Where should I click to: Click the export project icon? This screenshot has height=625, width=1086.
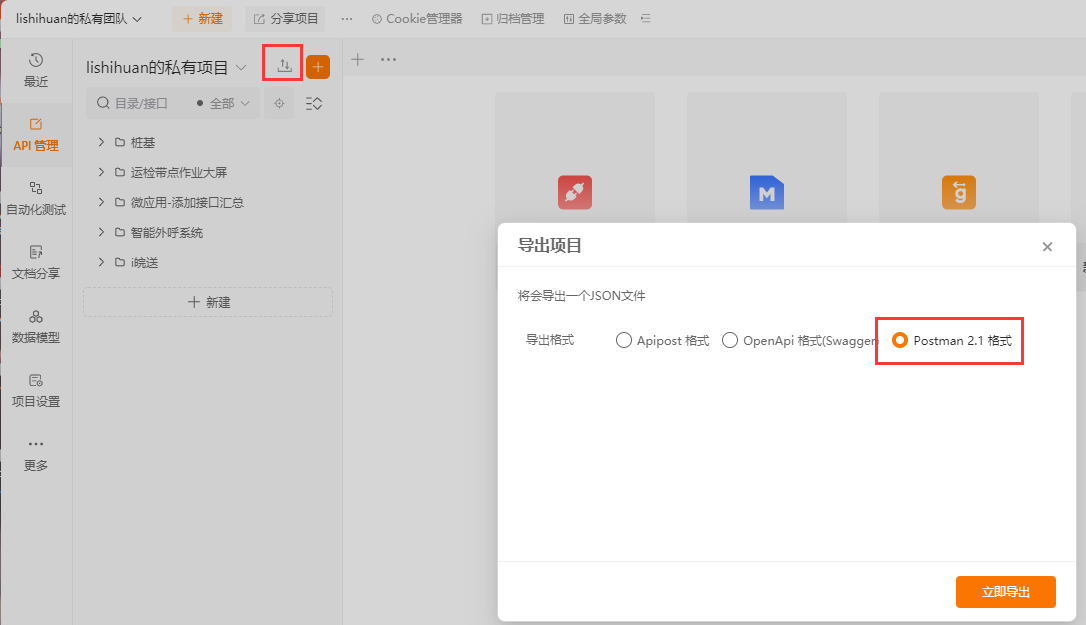pos(285,66)
